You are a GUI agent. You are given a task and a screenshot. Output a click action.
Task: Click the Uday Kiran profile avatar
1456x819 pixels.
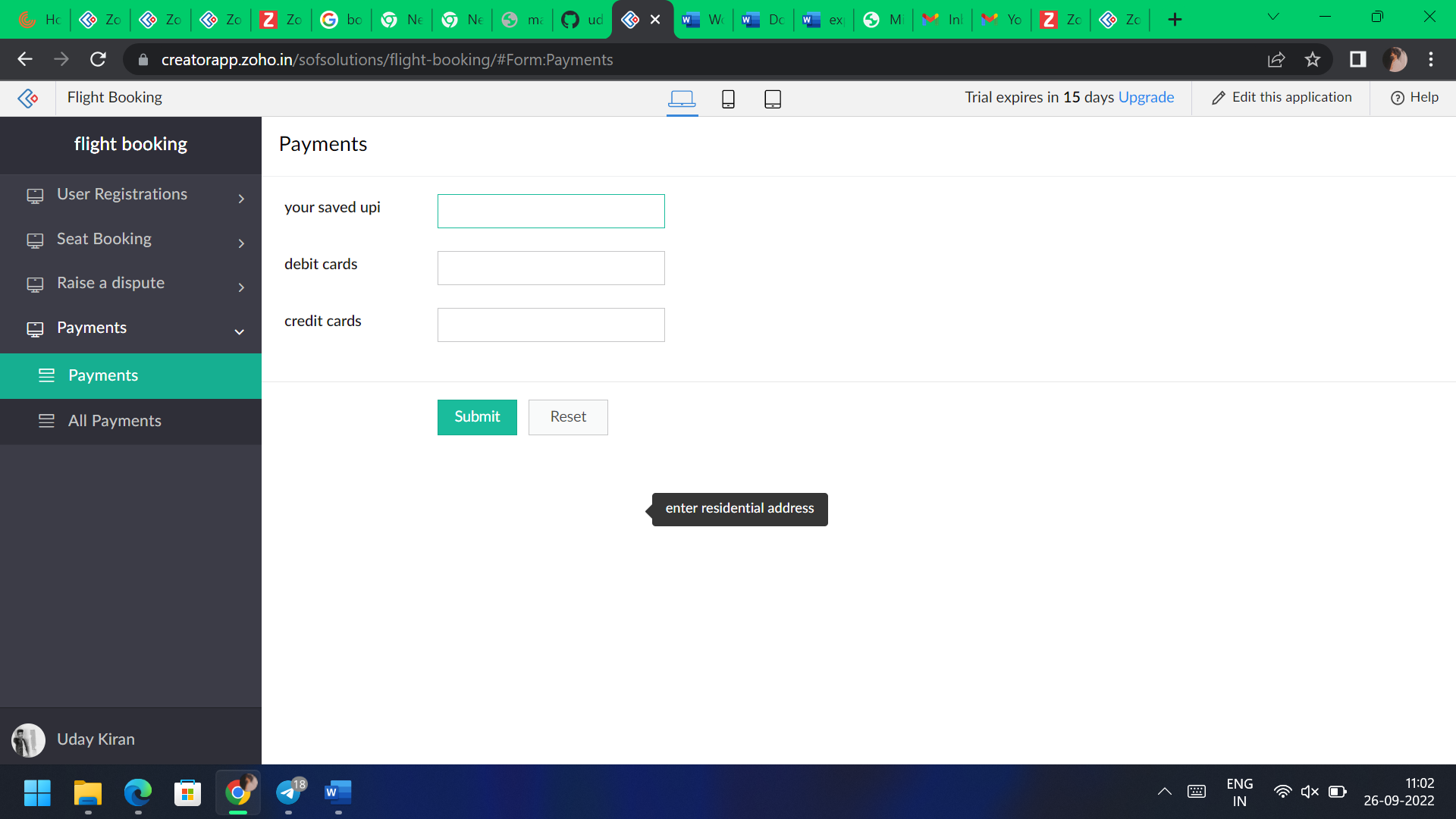[x=28, y=739]
